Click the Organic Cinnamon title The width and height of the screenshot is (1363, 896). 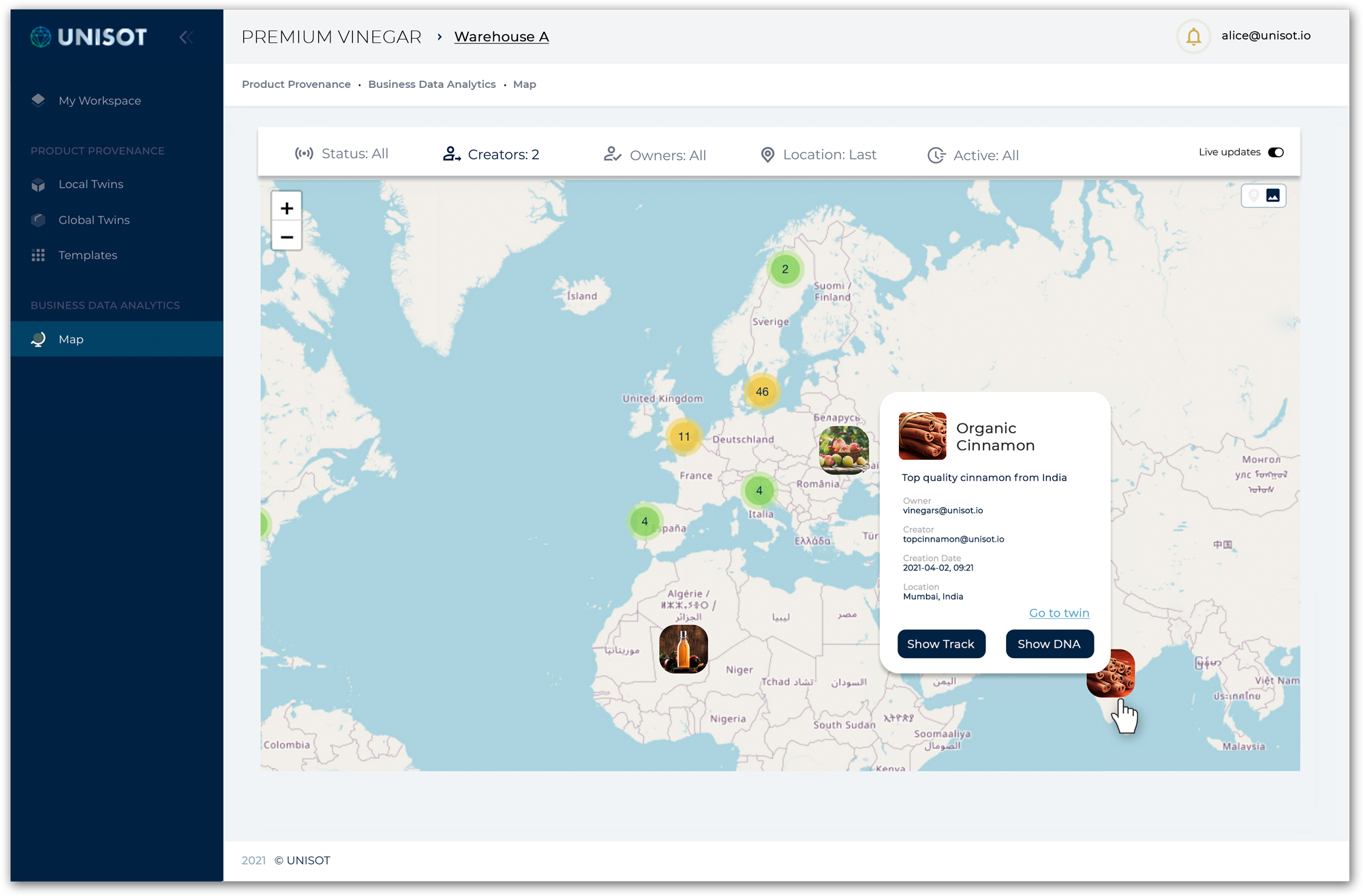(x=995, y=437)
